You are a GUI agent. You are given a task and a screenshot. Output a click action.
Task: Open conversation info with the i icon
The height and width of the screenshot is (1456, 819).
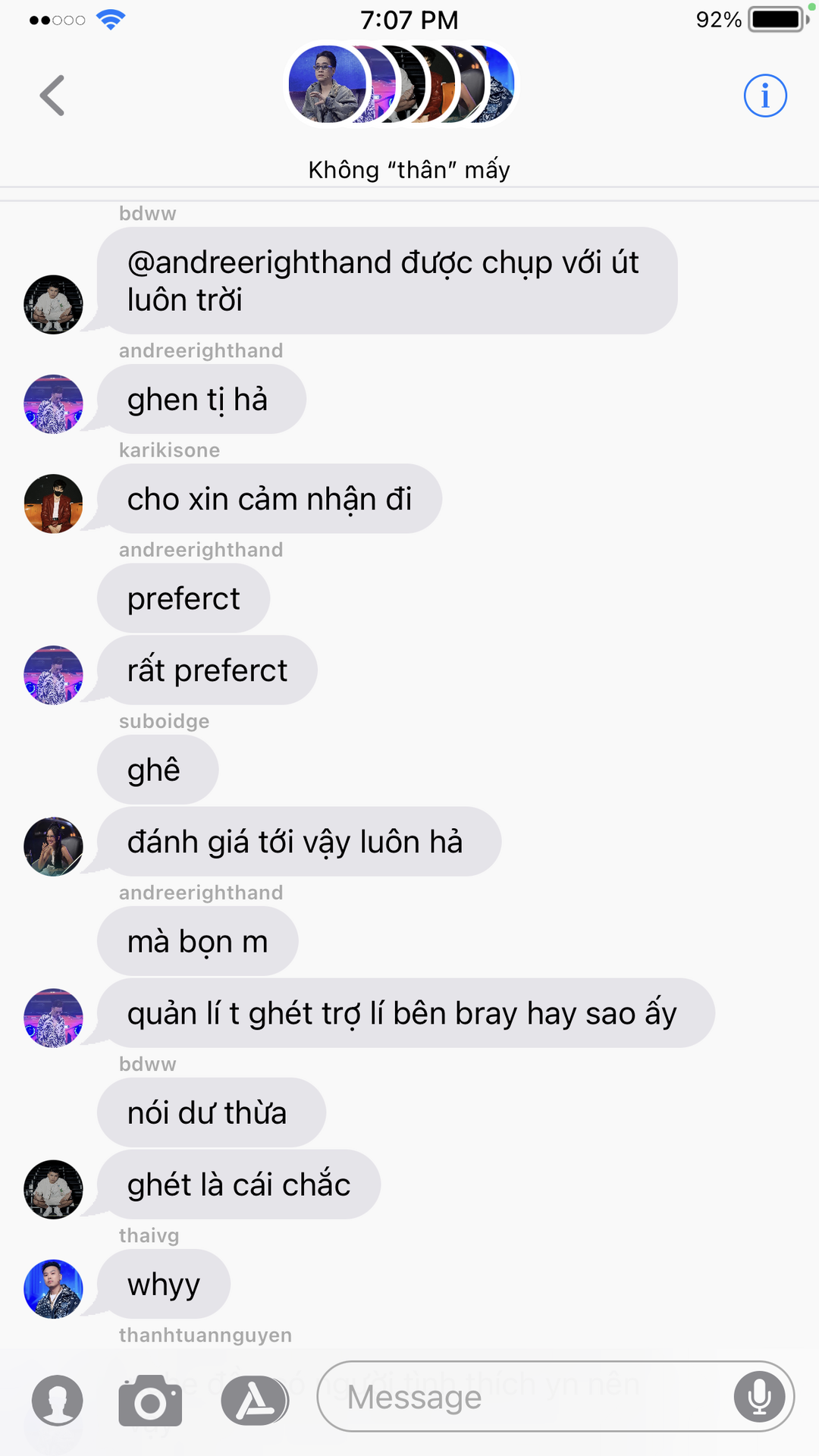764,96
